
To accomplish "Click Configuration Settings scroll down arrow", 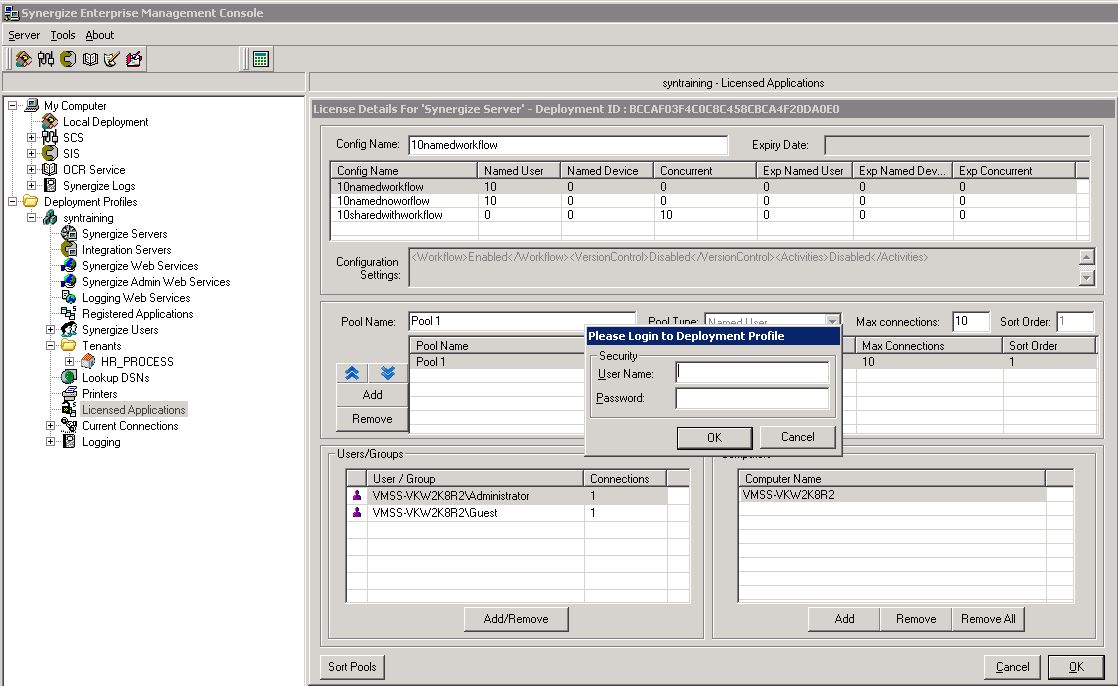I will (x=1087, y=277).
